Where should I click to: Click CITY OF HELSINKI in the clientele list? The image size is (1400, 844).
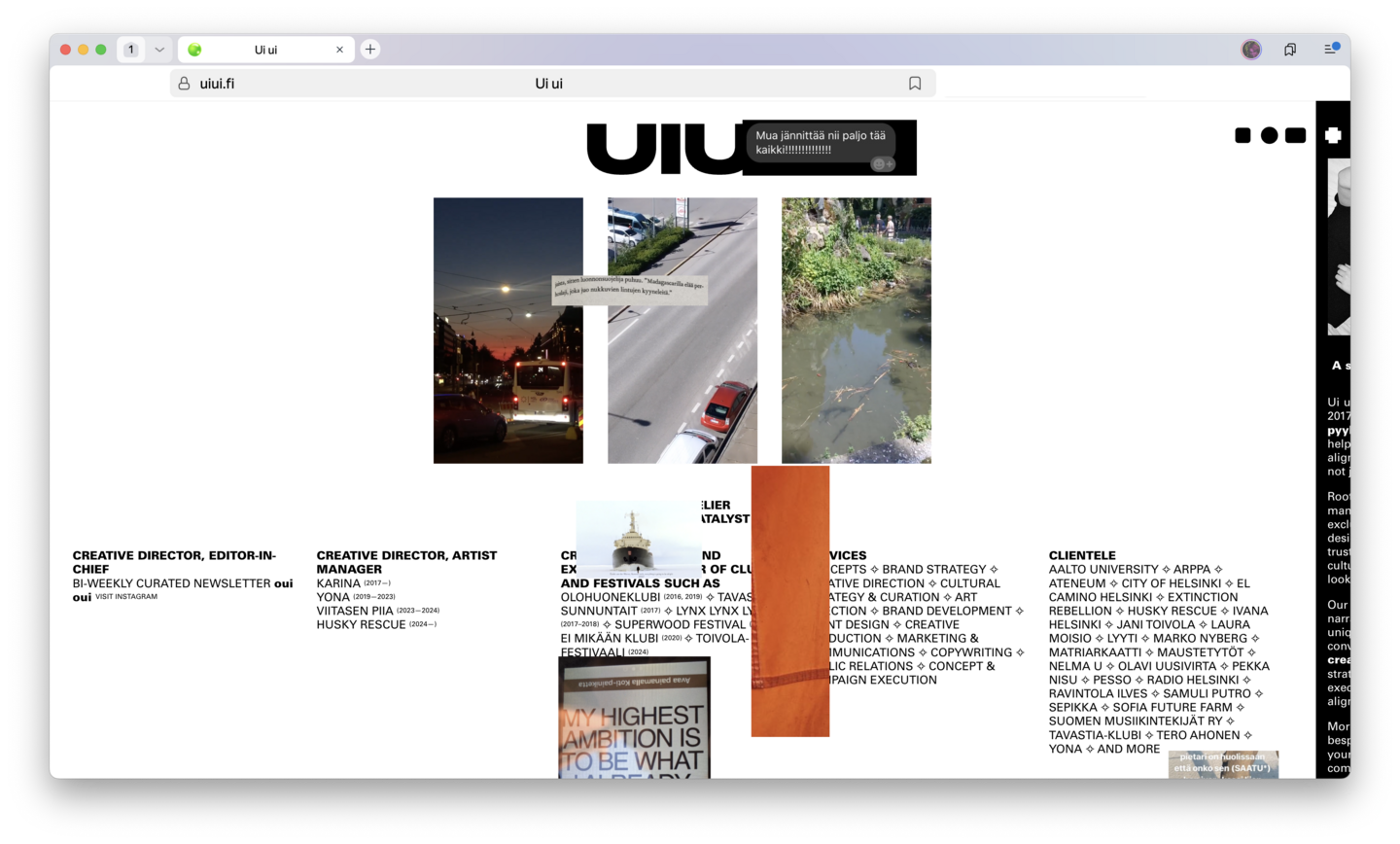click(x=1172, y=583)
